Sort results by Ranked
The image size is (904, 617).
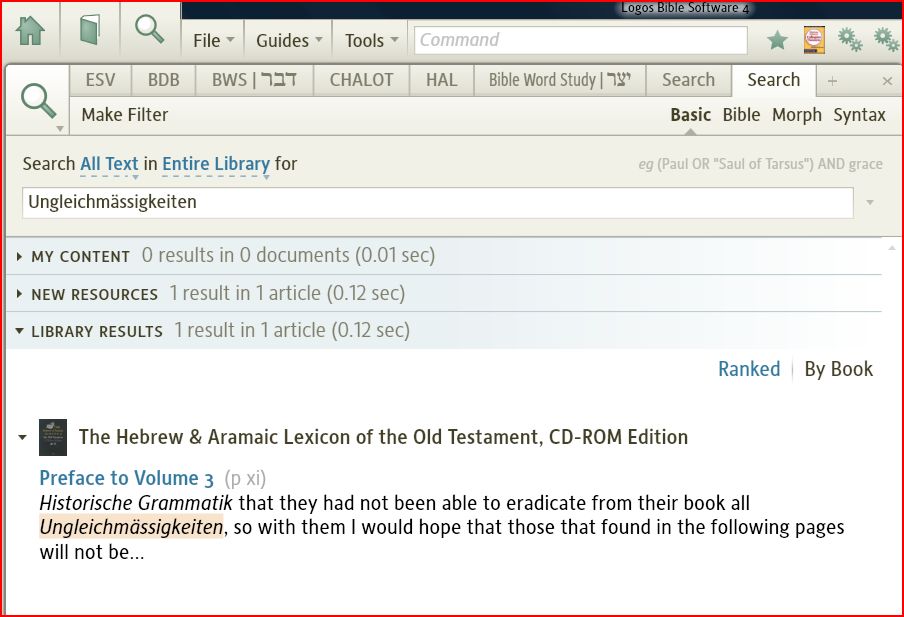749,369
